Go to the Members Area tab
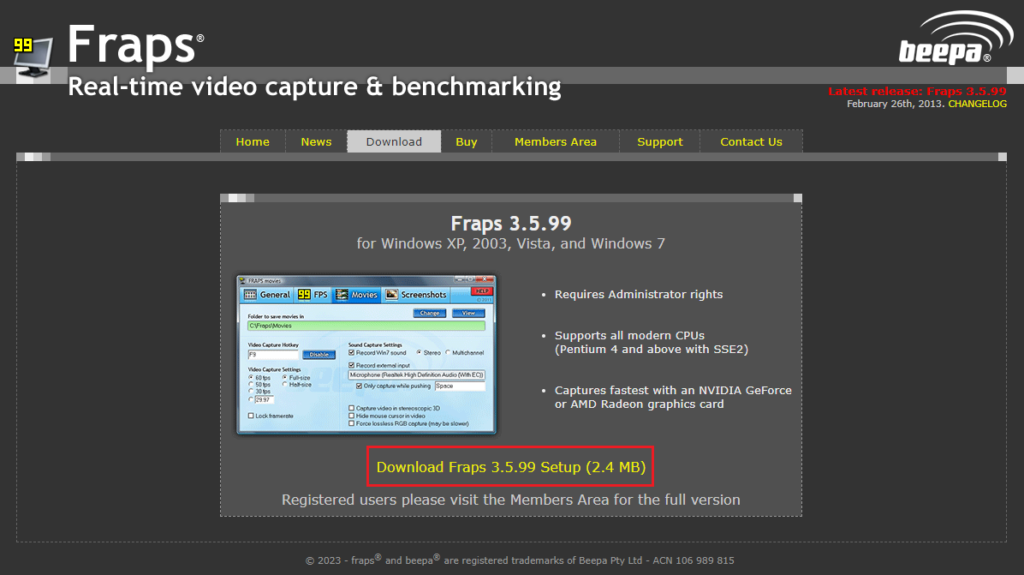The image size is (1024, 575). [x=555, y=142]
